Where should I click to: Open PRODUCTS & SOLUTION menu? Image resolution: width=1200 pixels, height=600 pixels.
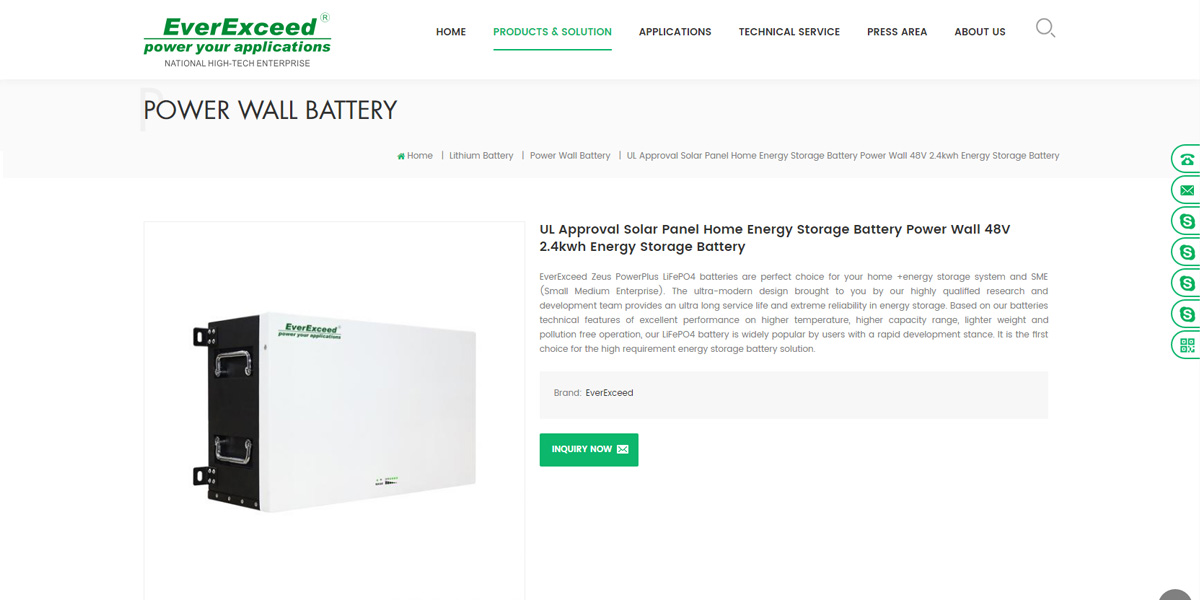tap(552, 32)
